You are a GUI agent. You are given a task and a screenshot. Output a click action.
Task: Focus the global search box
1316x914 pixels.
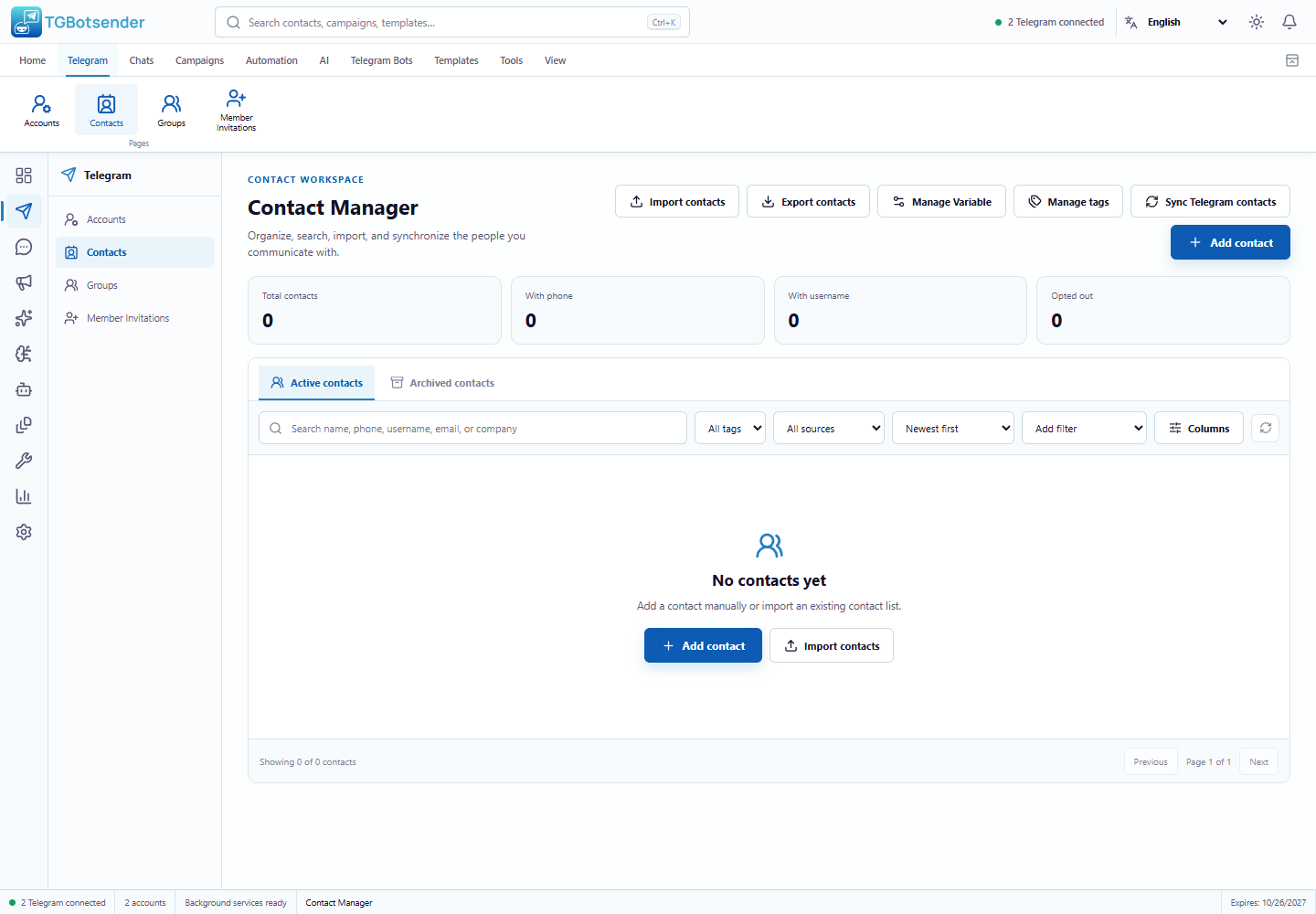[x=452, y=22]
